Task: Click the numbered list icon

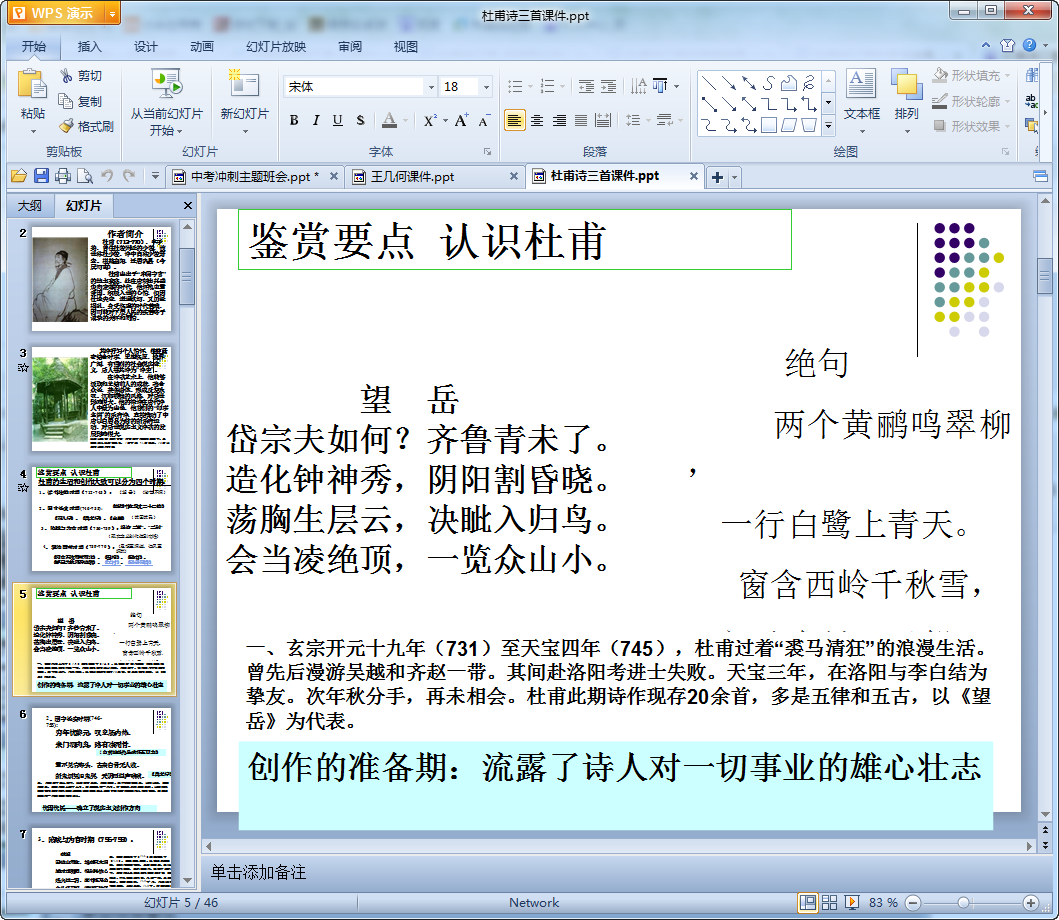Action: (548, 86)
